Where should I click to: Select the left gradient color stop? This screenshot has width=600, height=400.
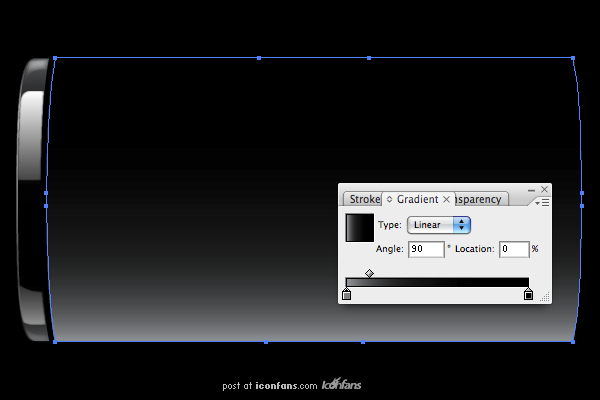(x=347, y=295)
